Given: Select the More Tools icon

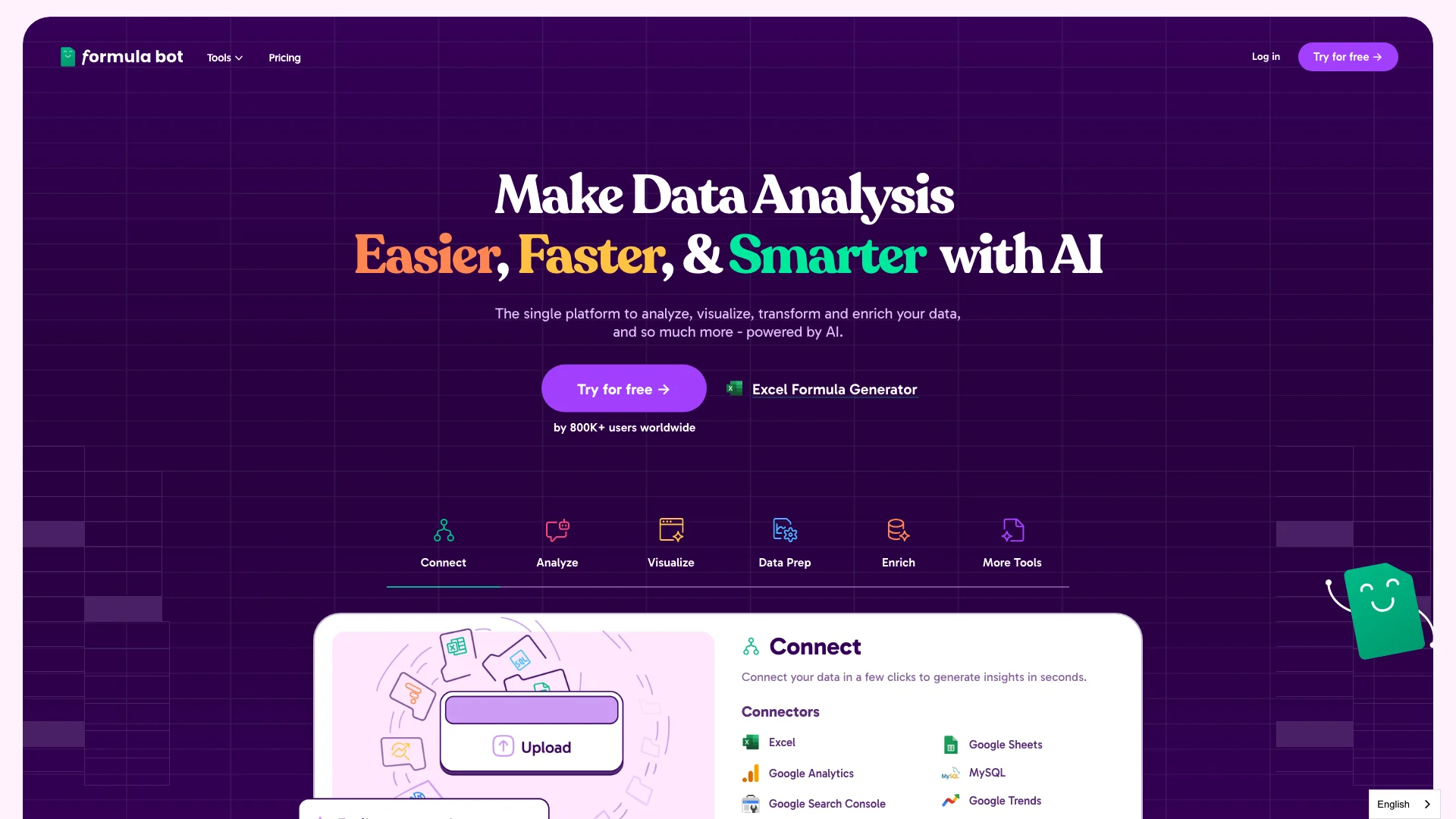Looking at the screenshot, I should coord(1012,530).
